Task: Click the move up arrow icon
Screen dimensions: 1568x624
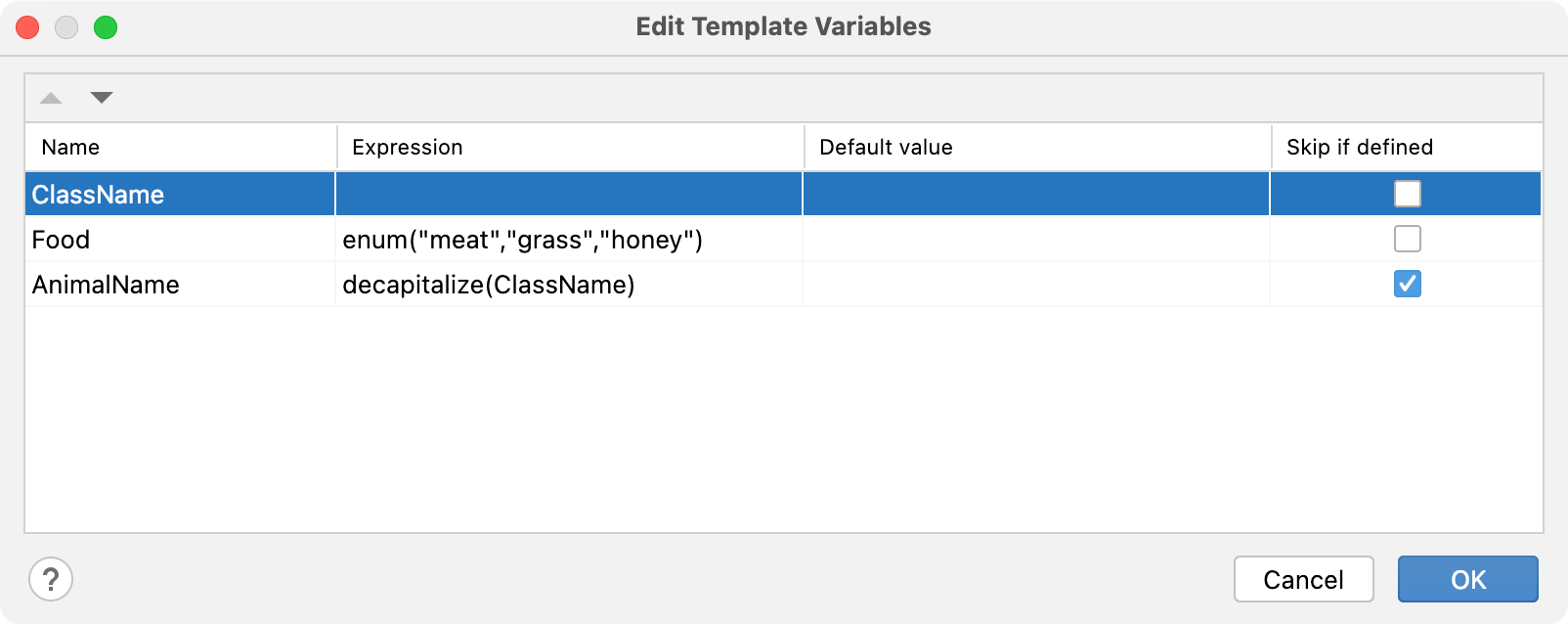Action: coord(51,98)
